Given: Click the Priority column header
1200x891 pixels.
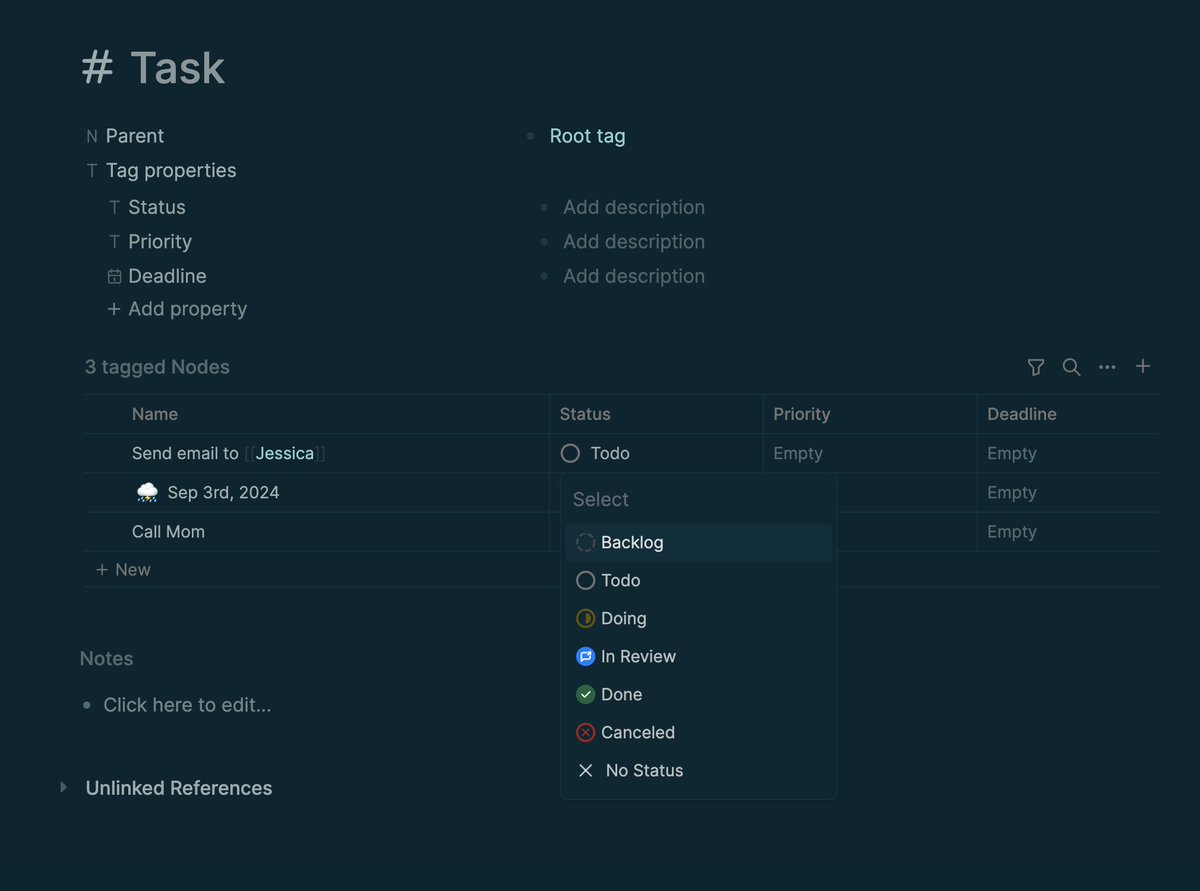Looking at the screenshot, I should pyautogui.click(x=802, y=414).
